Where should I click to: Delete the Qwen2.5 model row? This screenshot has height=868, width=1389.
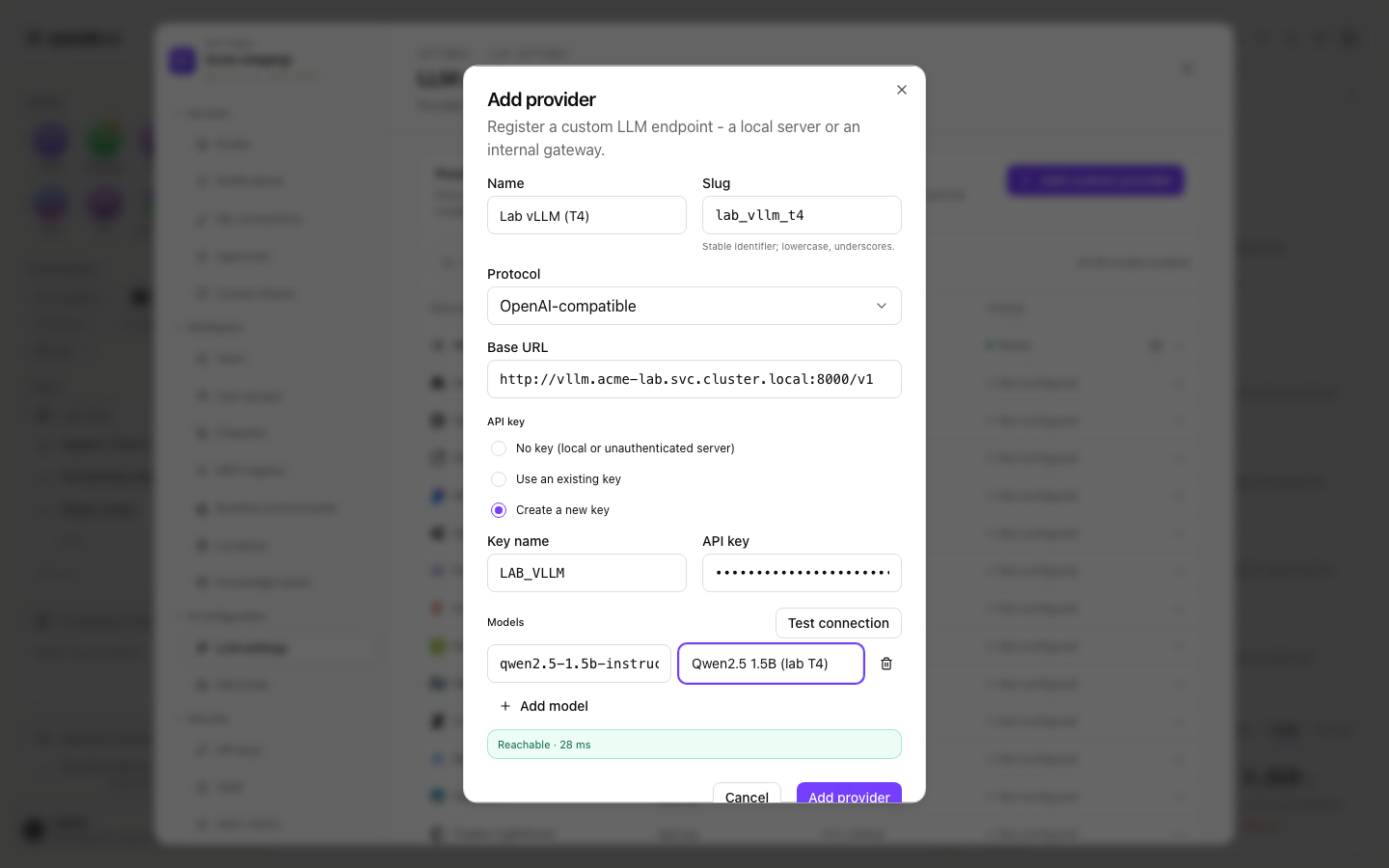tap(886, 664)
